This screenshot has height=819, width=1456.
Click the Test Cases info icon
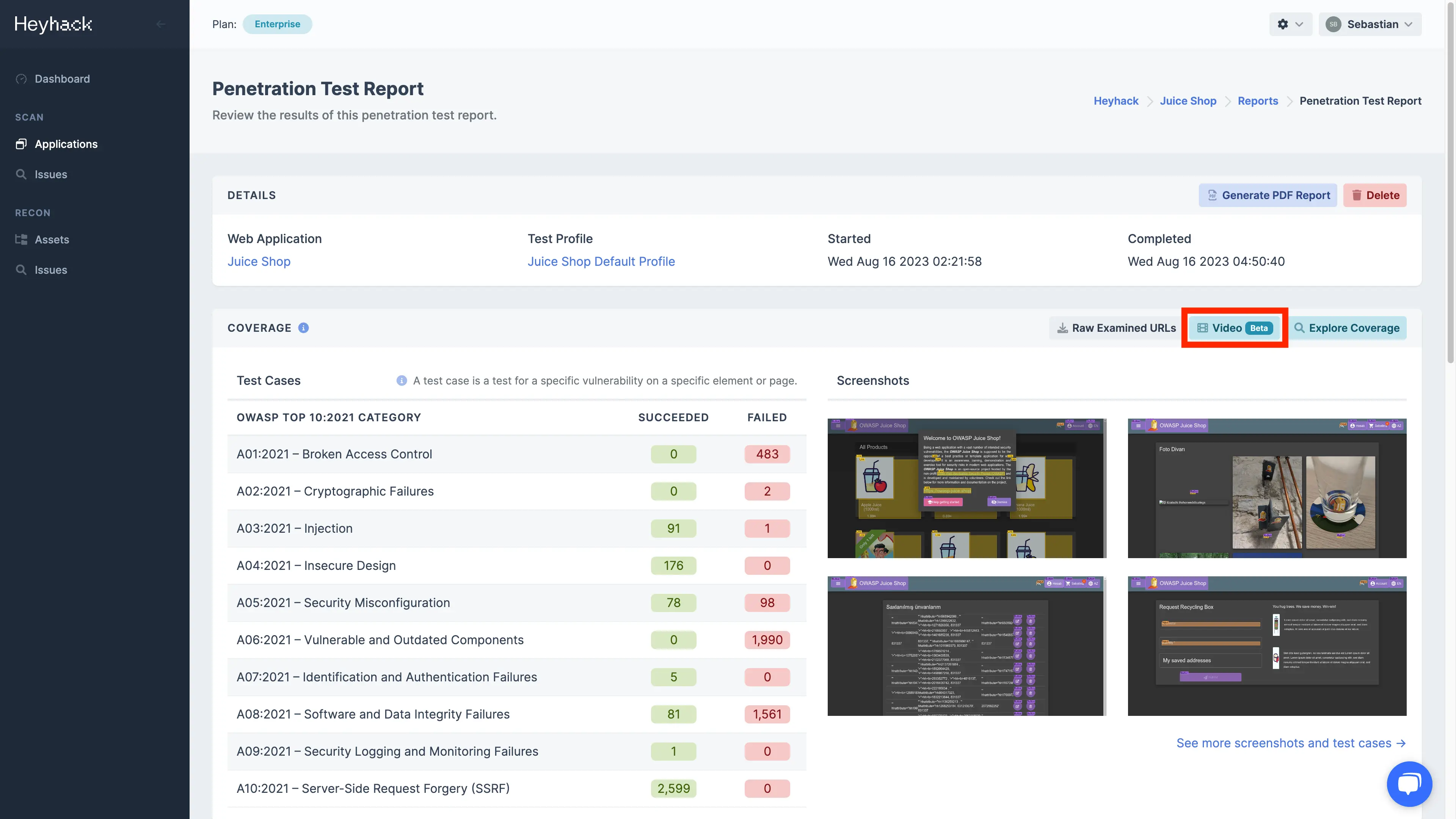pos(401,380)
